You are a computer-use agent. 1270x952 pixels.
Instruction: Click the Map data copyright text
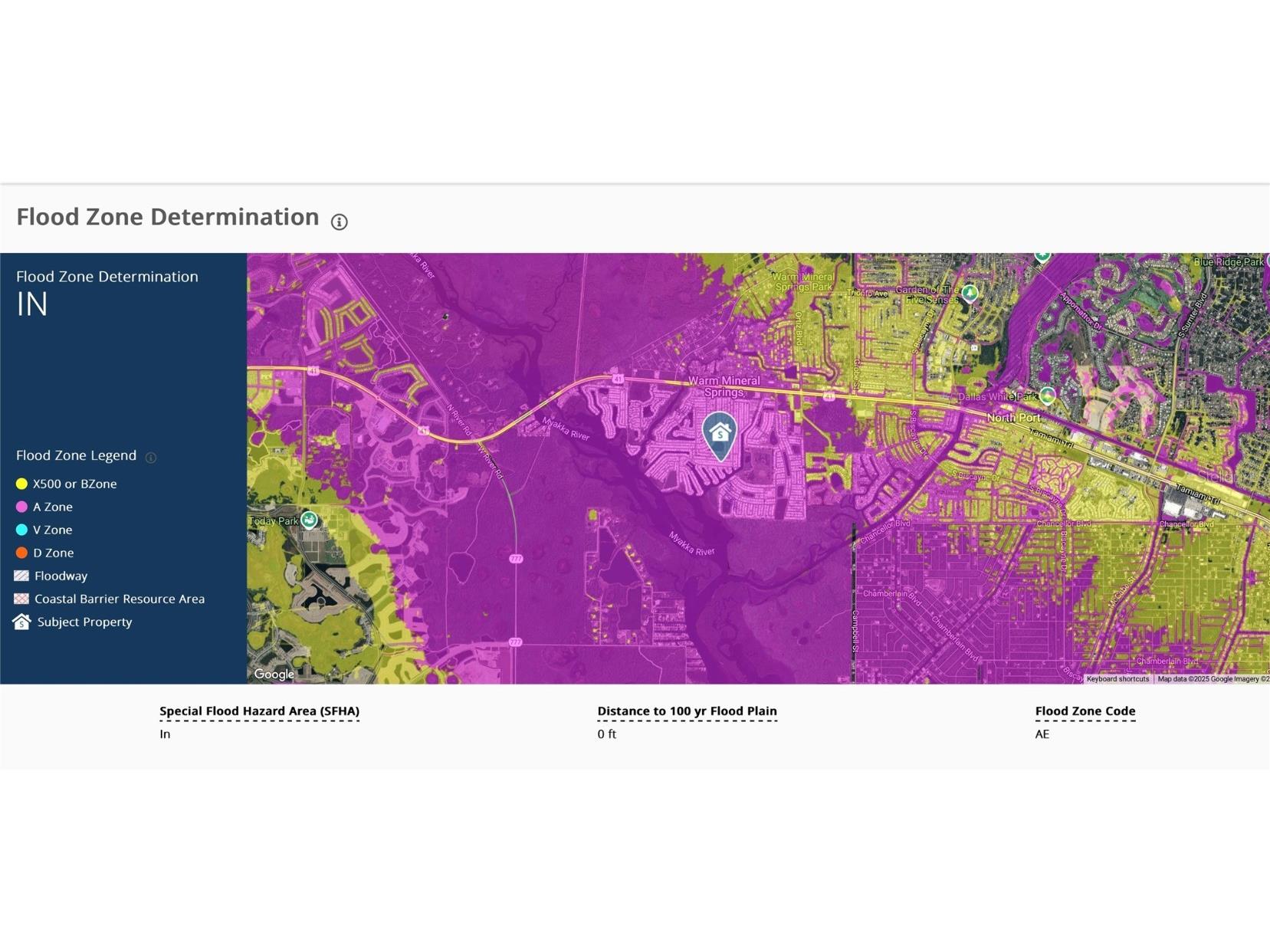[1213, 679]
